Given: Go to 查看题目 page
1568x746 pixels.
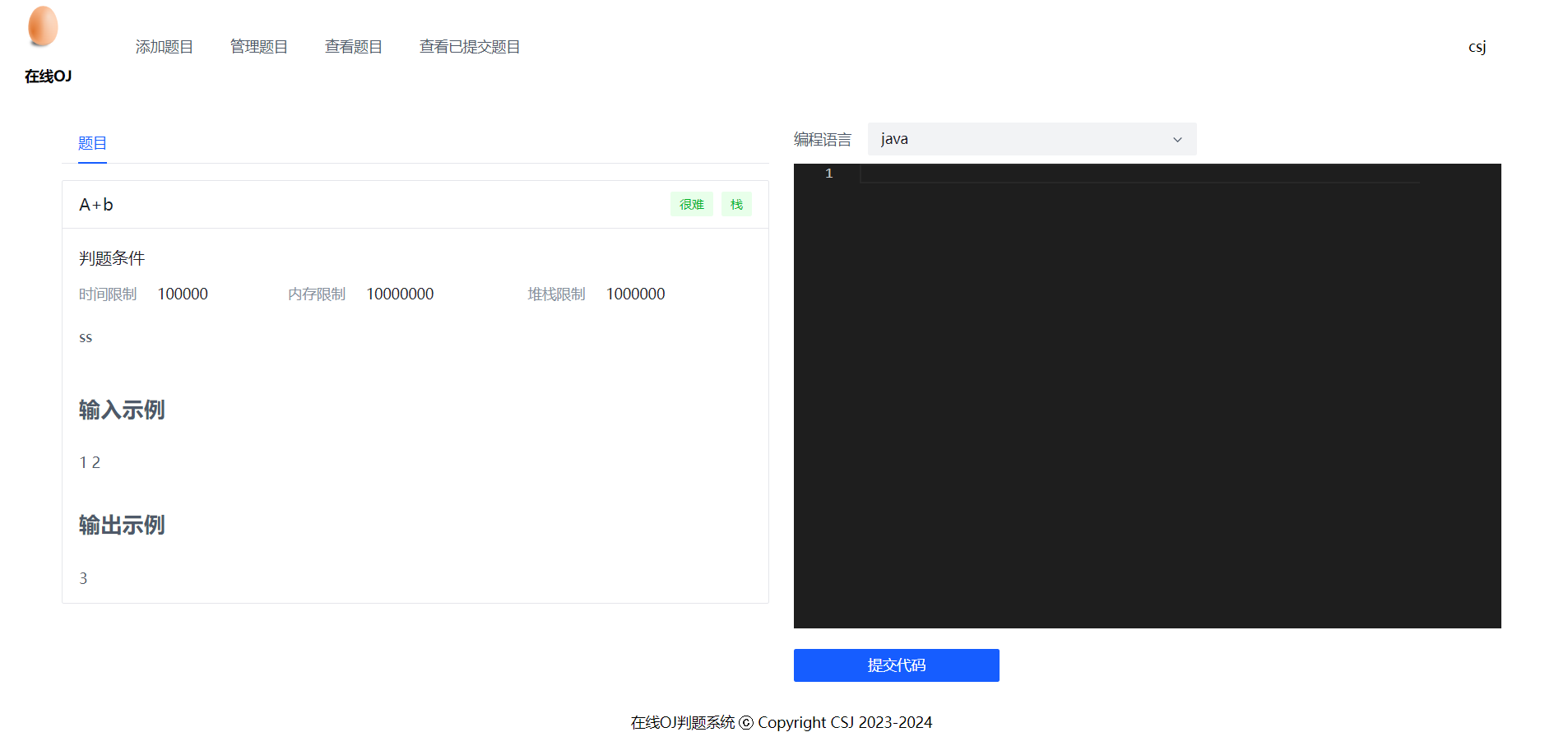Looking at the screenshot, I should (x=354, y=47).
